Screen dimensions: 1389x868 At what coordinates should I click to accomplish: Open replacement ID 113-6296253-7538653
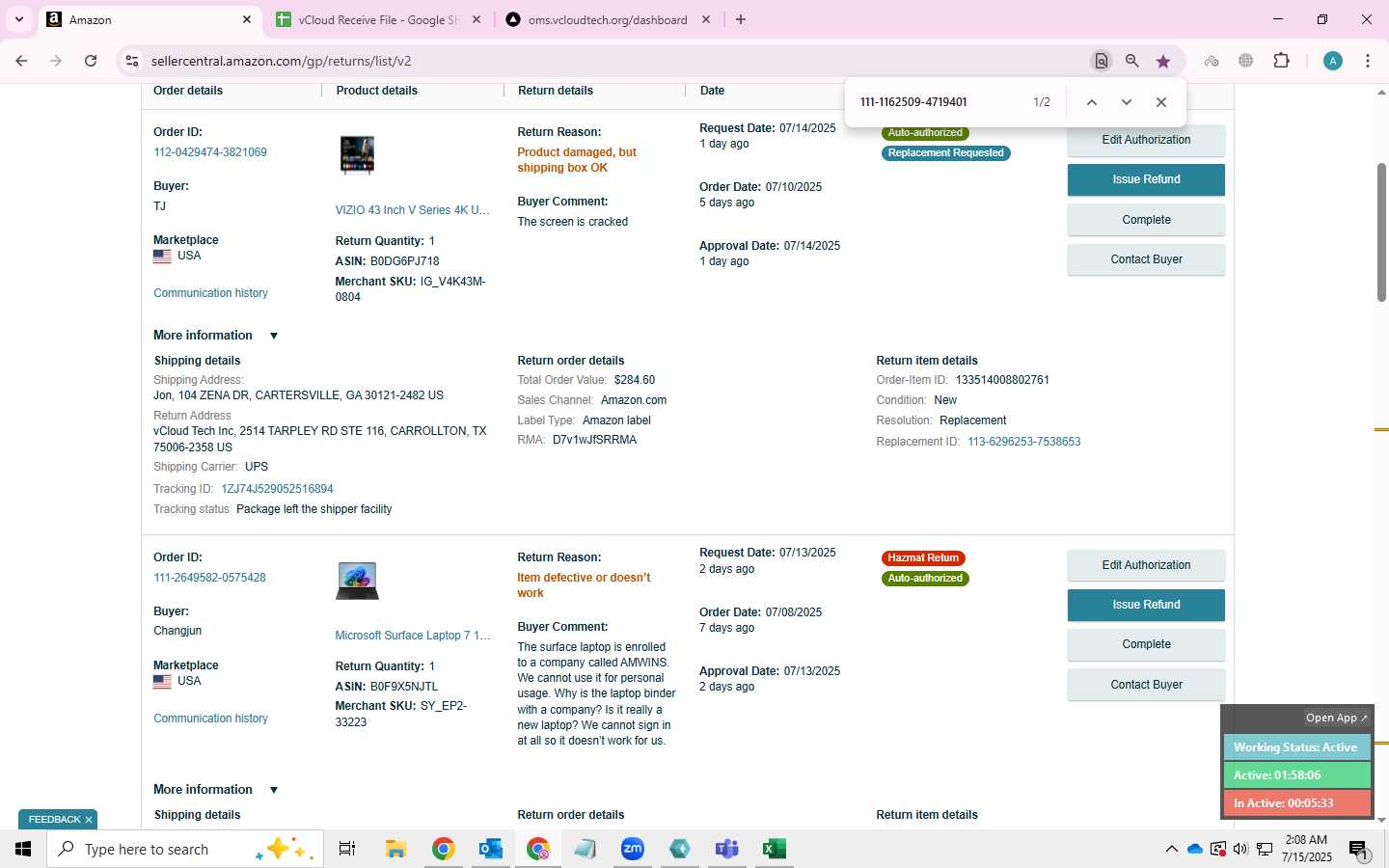[x=1023, y=442]
